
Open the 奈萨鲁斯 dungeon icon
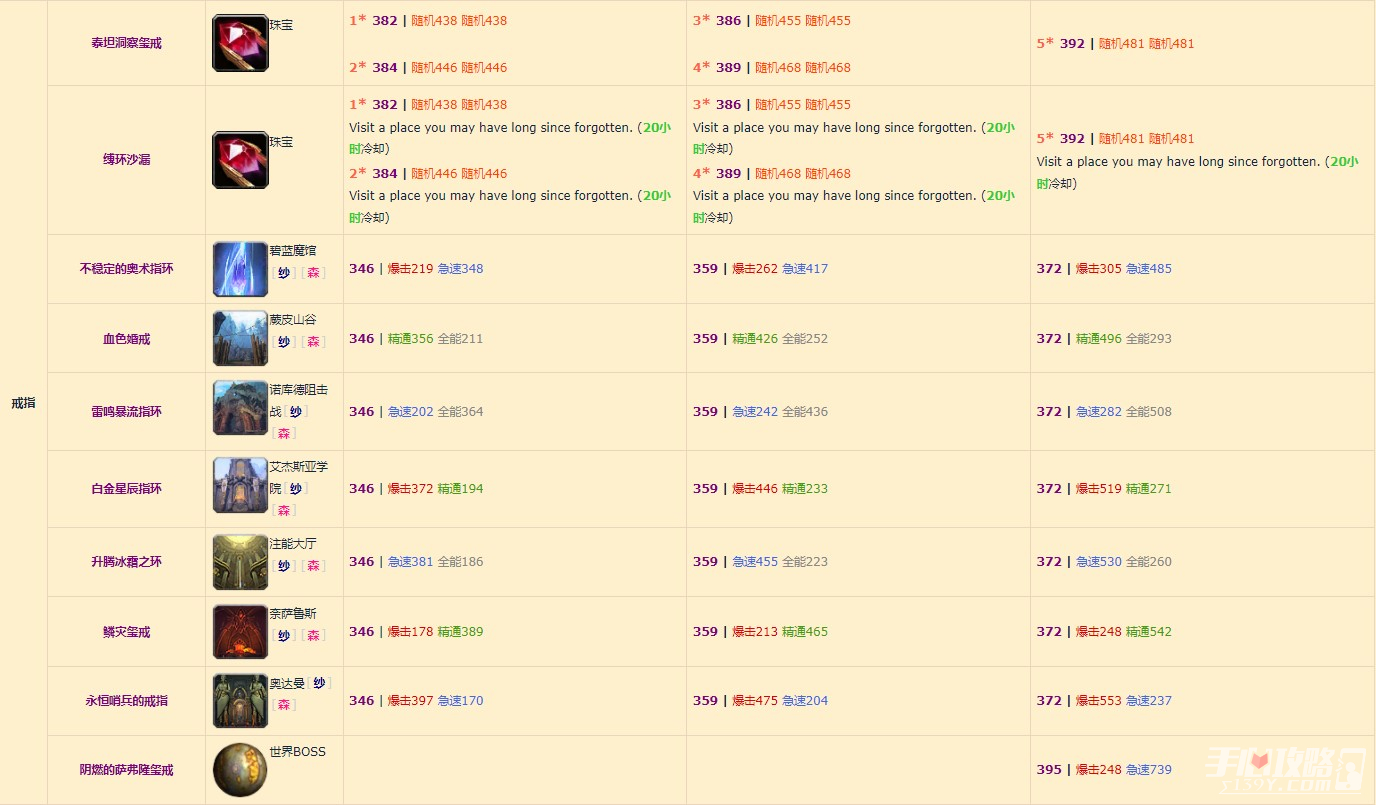pyautogui.click(x=240, y=631)
